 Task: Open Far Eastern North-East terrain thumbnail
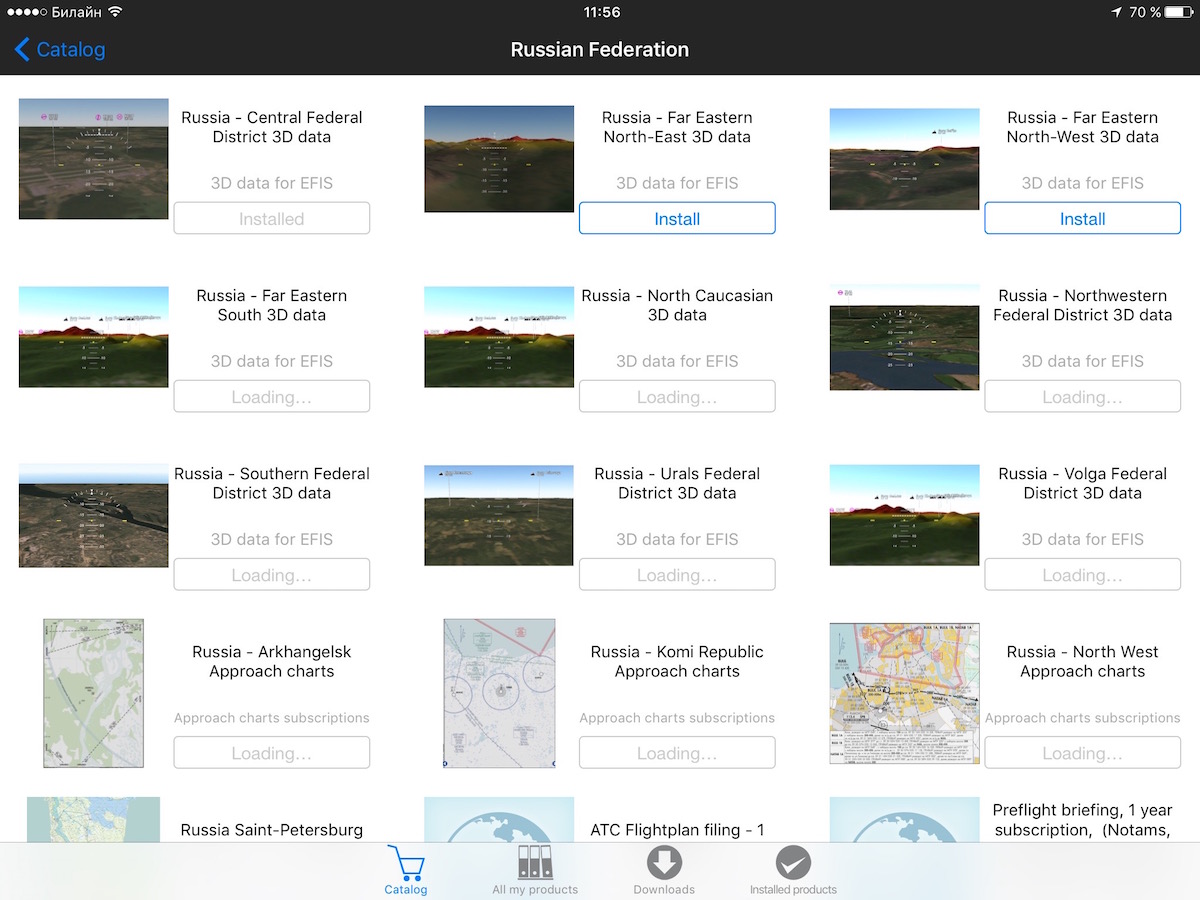[x=499, y=159]
